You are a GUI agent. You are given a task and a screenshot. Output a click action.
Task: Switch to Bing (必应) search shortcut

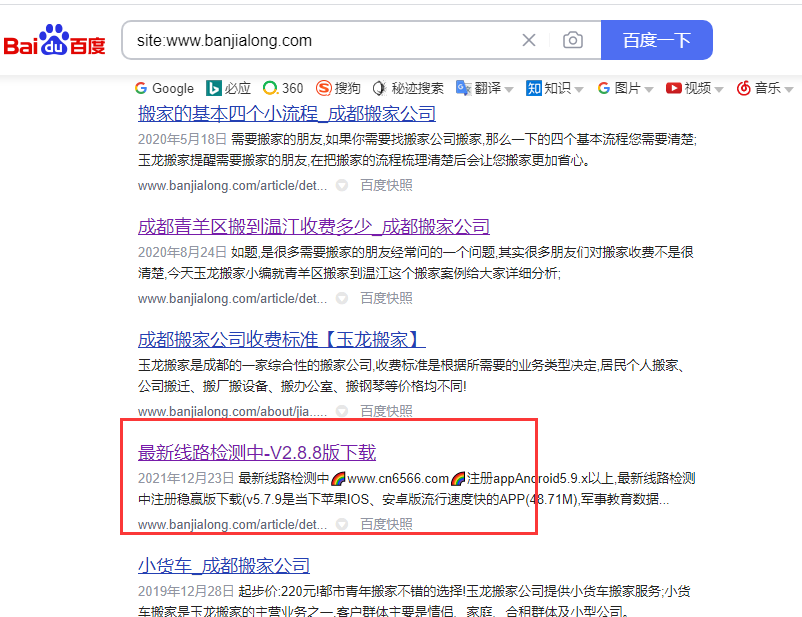point(228,89)
